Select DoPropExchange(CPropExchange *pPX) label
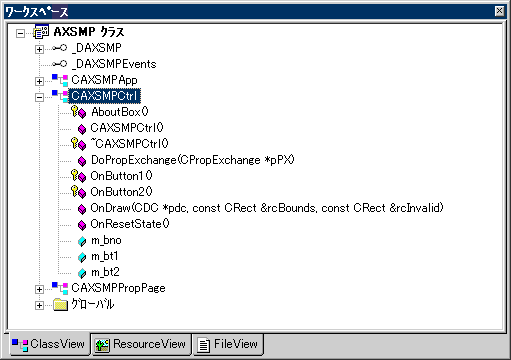 pyautogui.click(x=193, y=160)
